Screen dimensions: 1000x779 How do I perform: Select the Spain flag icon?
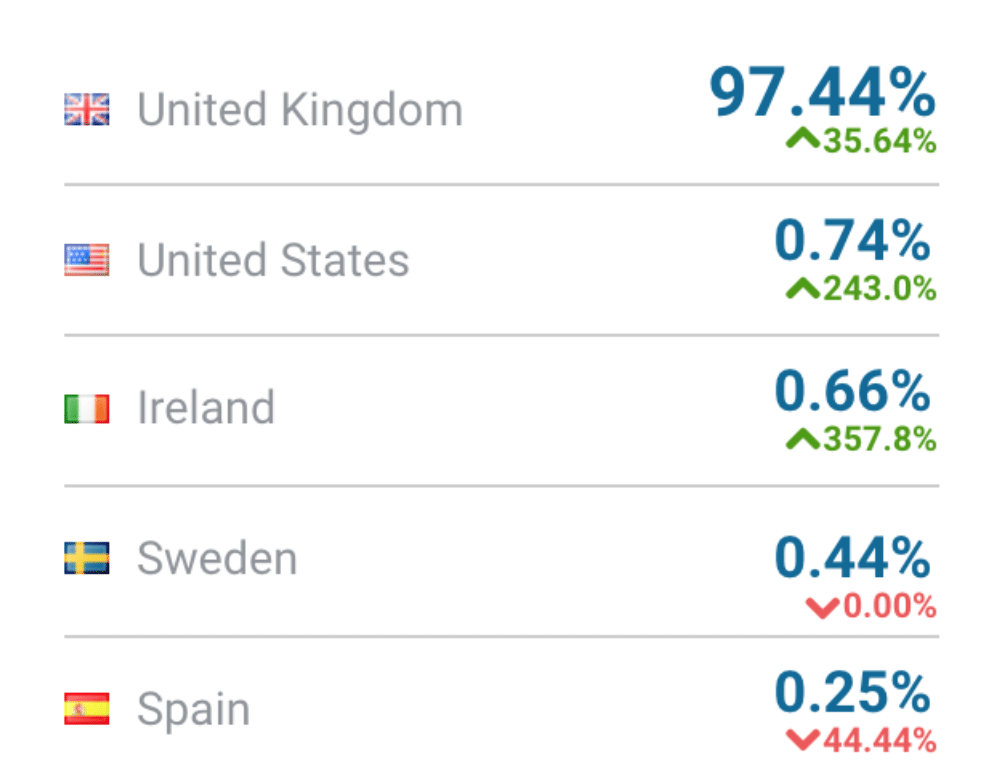[x=87, y=709]
